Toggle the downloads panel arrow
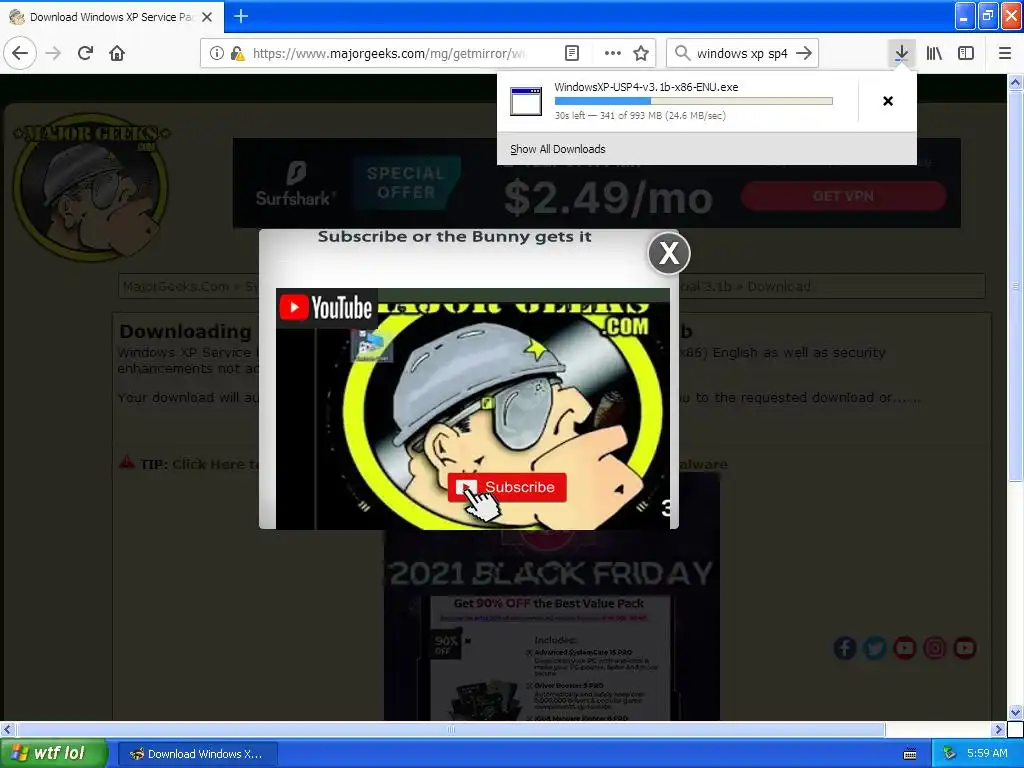 (x=901, y=53)
